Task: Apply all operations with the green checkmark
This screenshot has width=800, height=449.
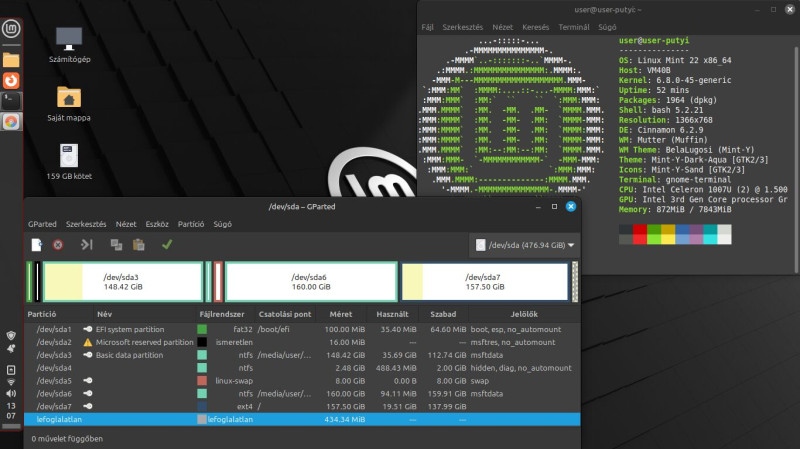Action: point(167,245)
